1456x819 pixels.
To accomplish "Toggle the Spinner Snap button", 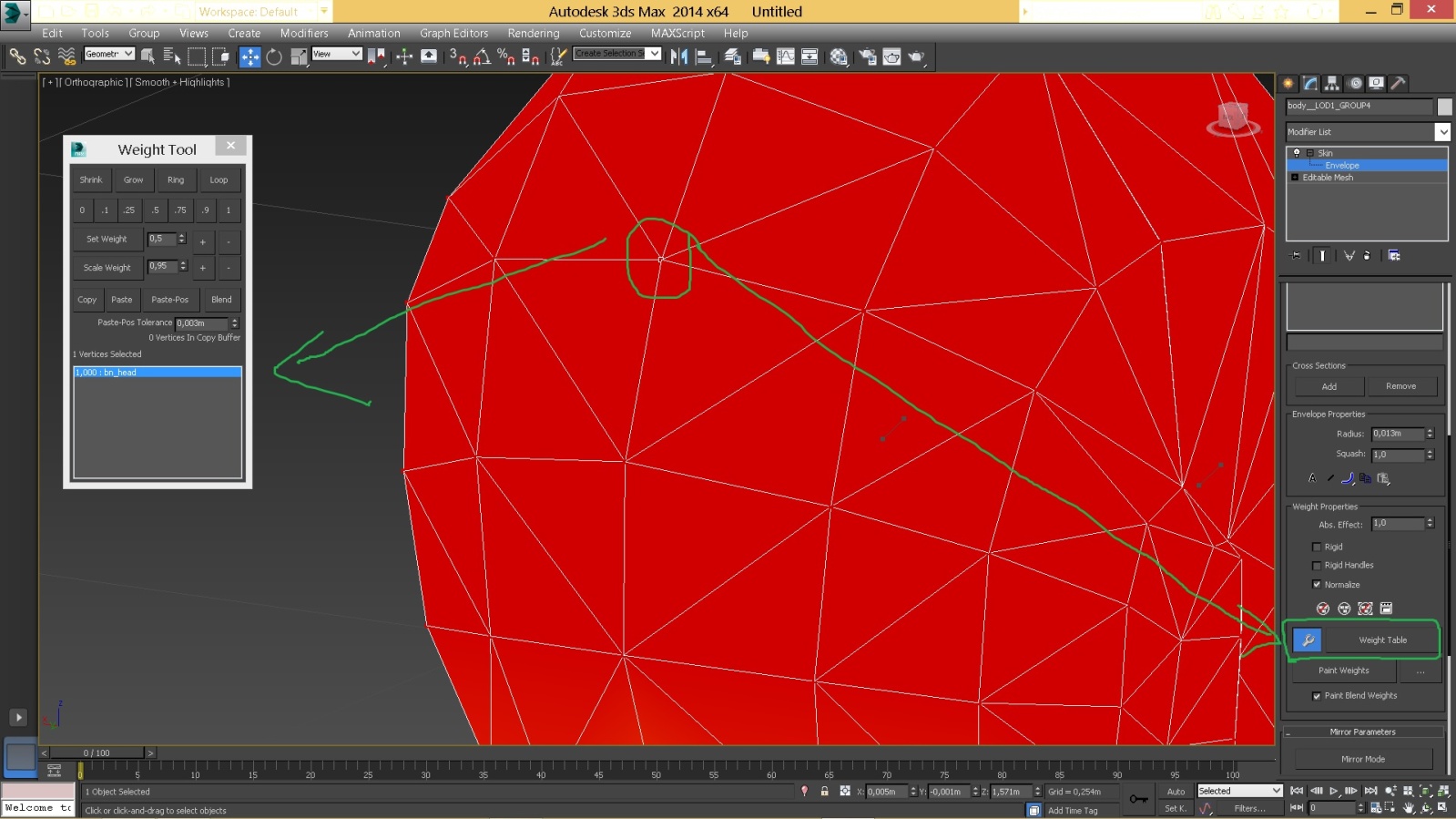I will coord(531,56).
